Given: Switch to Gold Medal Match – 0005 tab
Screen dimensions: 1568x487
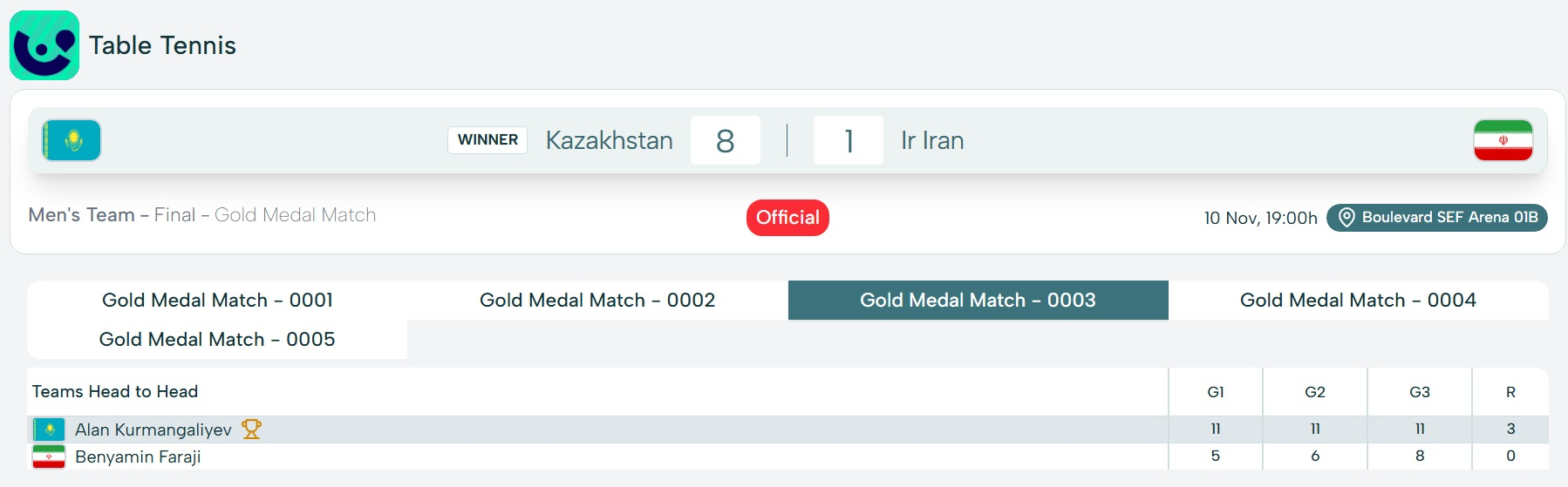Looking at the screenshot, I should pyautogui.click(x=217, y=340).
